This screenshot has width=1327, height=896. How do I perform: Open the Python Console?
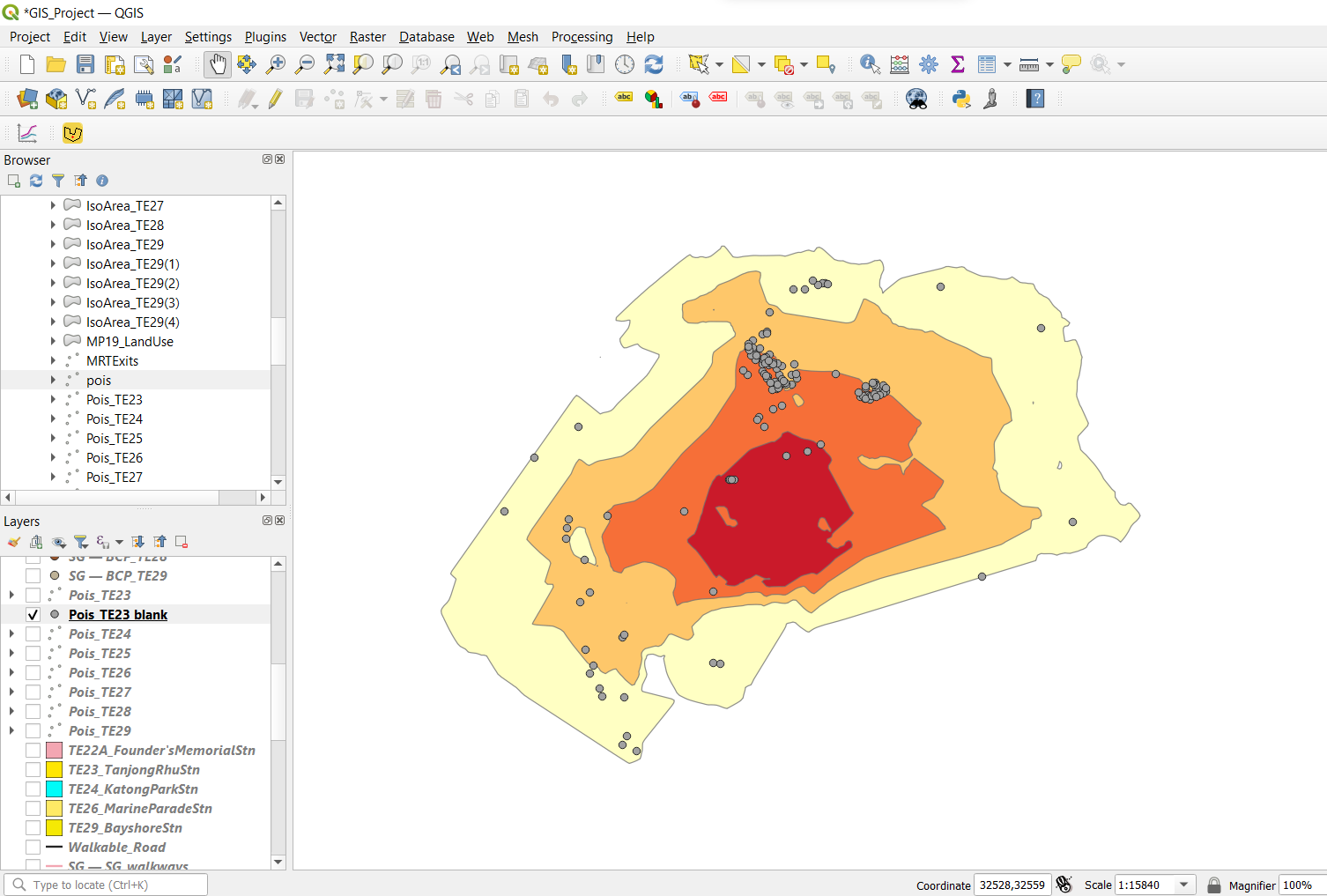click(961, 99)
